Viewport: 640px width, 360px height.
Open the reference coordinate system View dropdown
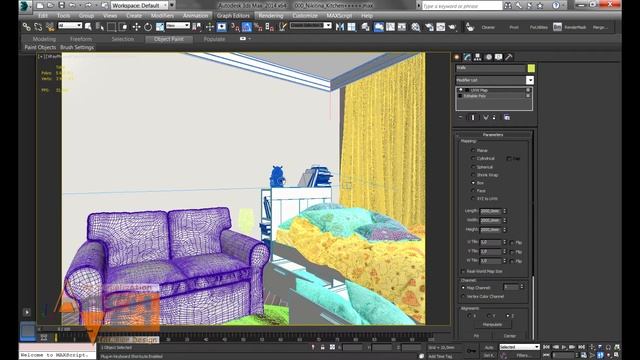click(178, 25)
